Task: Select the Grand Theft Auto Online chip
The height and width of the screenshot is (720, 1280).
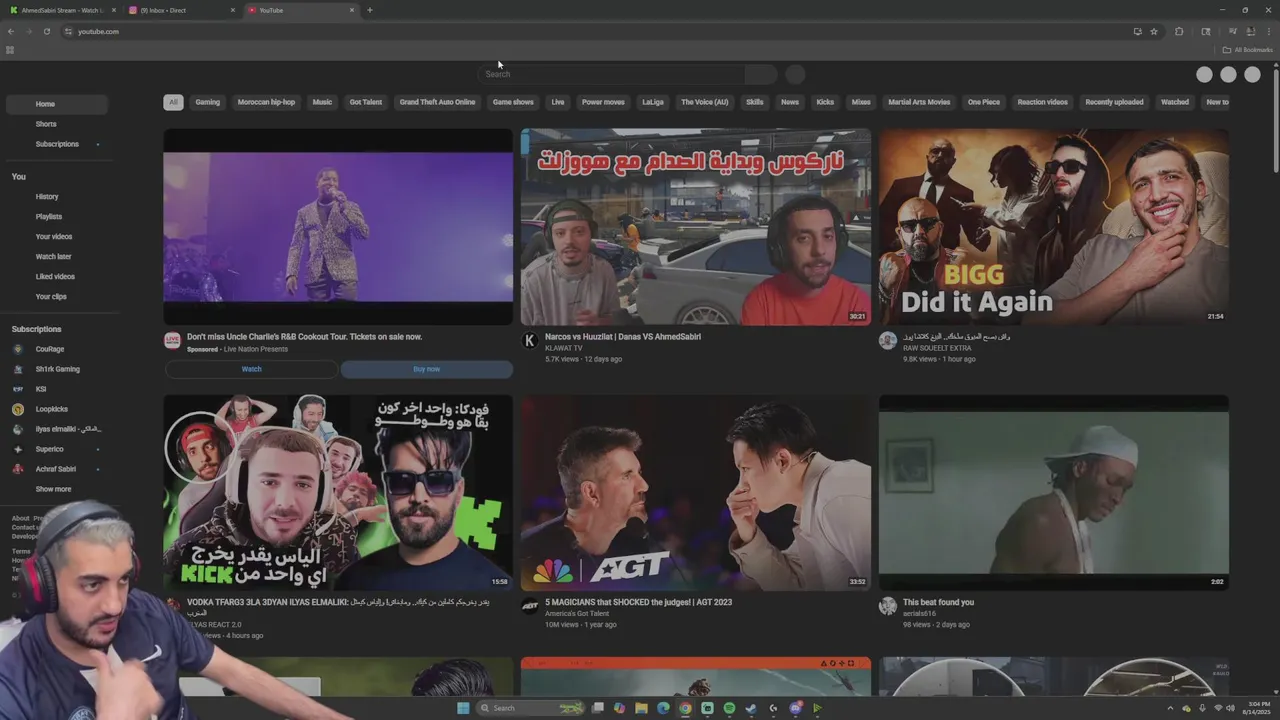Action: click(437, 102)
